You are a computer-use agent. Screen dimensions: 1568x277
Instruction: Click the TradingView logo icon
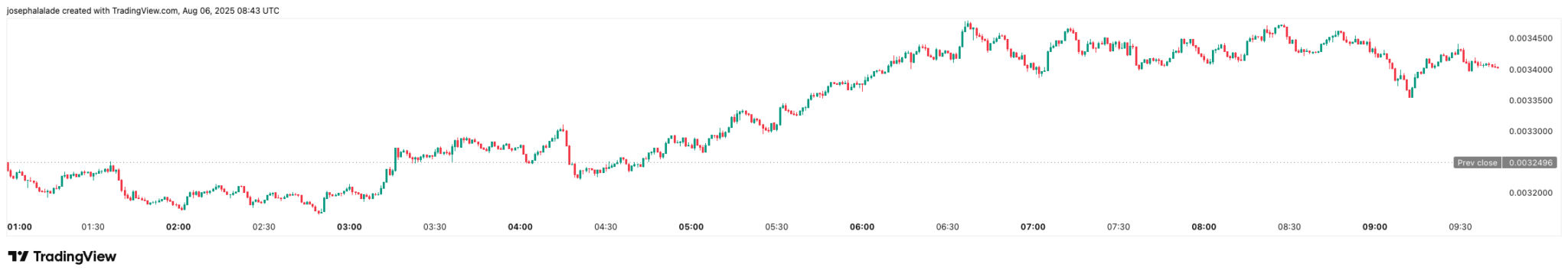pyautogui.click(x=18, y=256)
